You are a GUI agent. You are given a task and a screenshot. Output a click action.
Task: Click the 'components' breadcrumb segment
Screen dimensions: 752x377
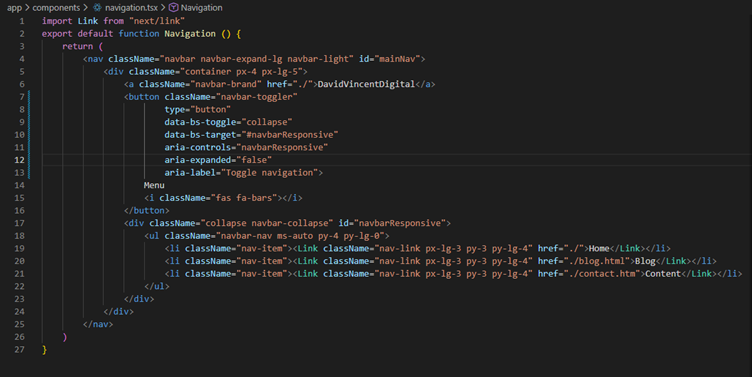coord(56,8)
